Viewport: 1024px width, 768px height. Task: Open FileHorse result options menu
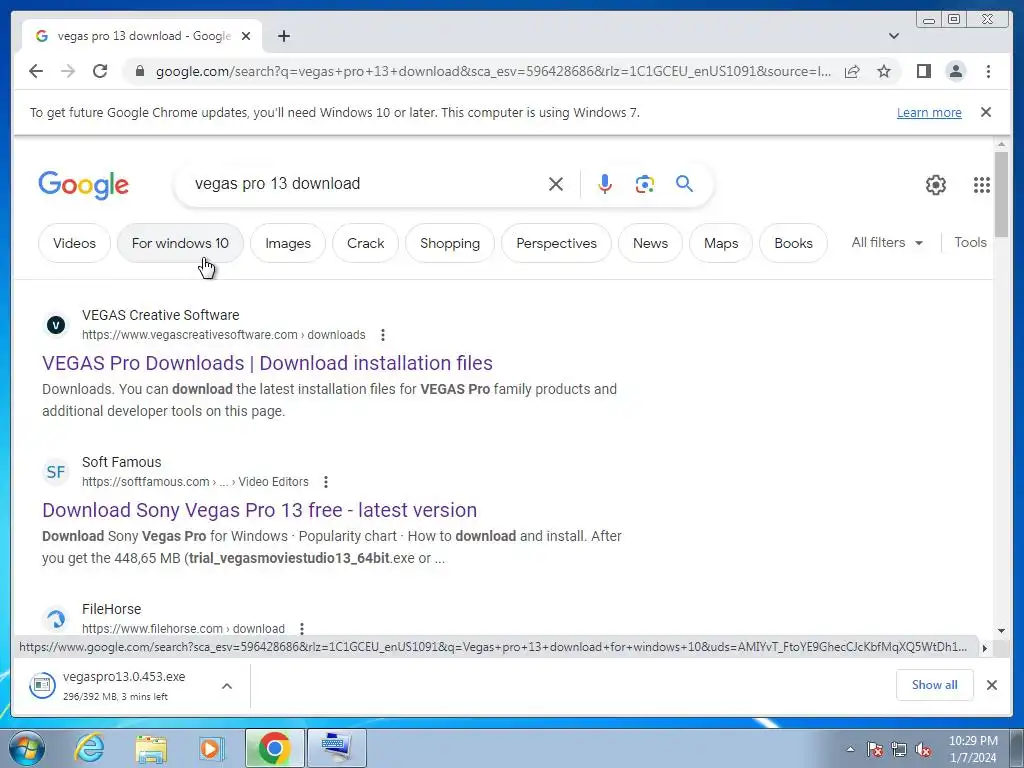[x=302, y=629]
